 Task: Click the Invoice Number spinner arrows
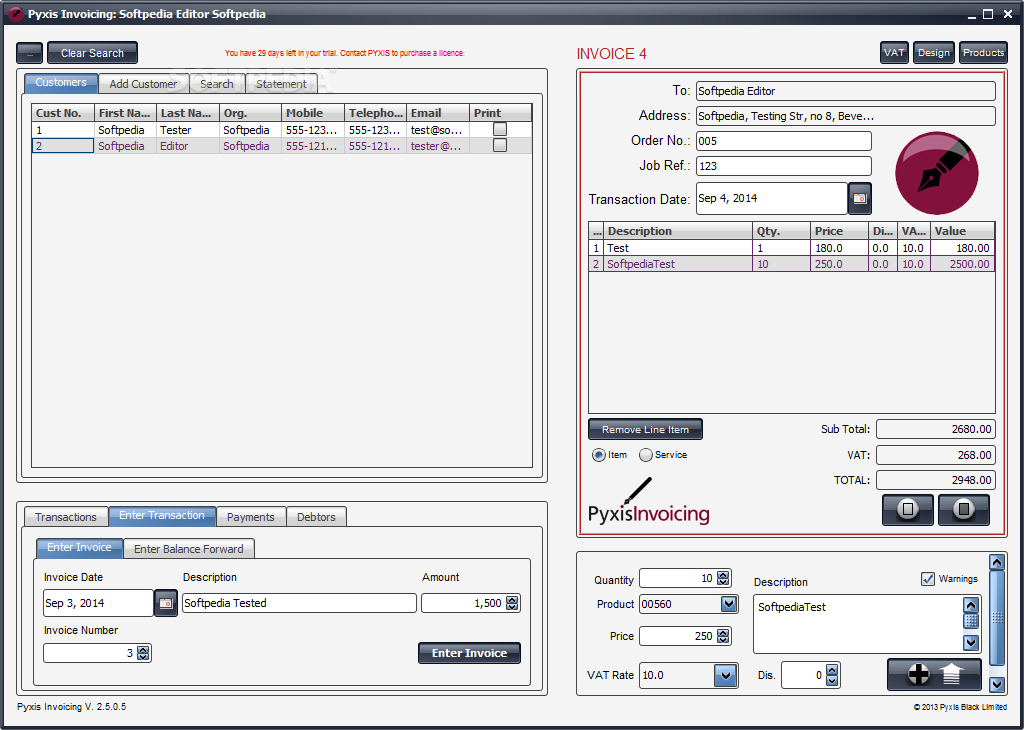coord(143,653)
